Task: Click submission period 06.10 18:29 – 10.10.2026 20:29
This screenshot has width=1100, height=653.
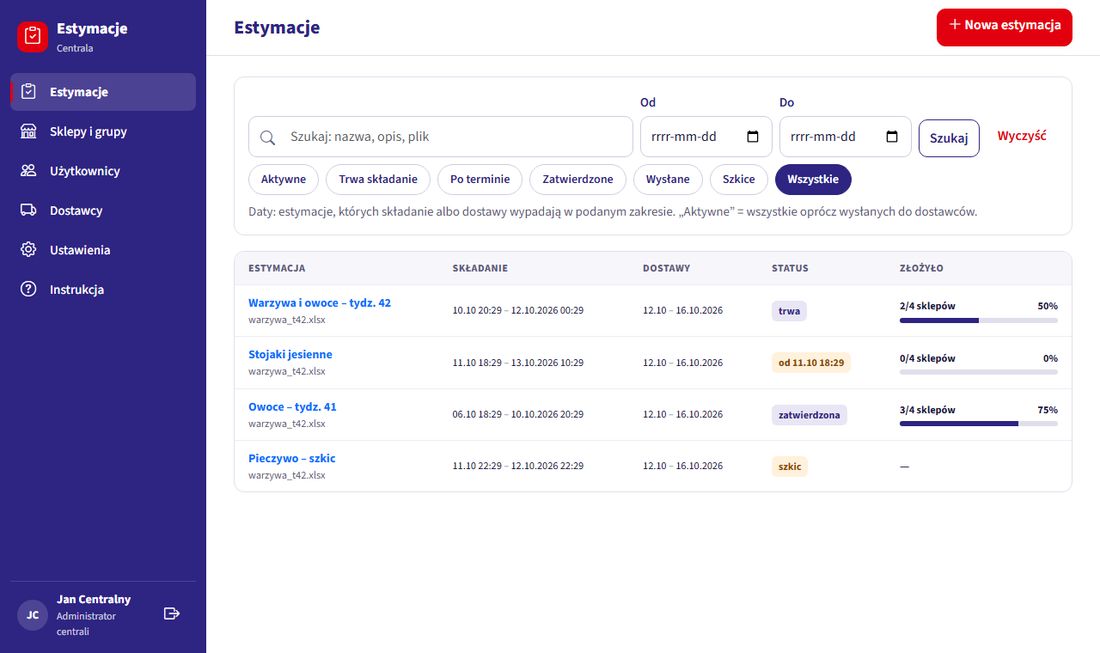Action: point(518,415)
